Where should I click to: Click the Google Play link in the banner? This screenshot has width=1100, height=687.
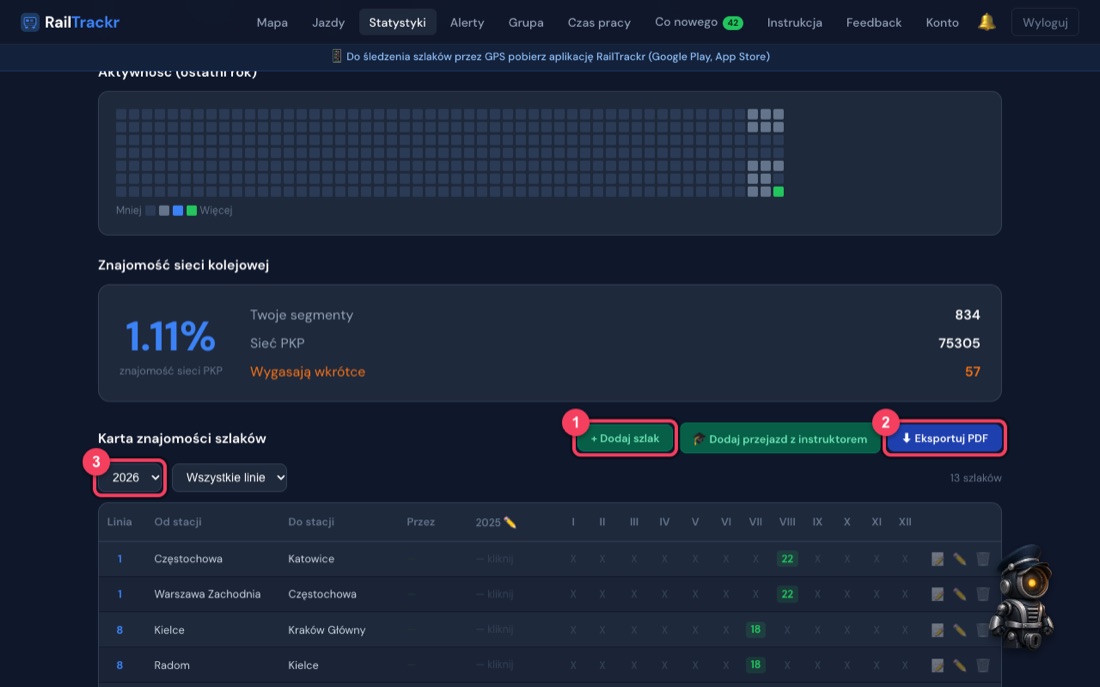tap(680, 57)
